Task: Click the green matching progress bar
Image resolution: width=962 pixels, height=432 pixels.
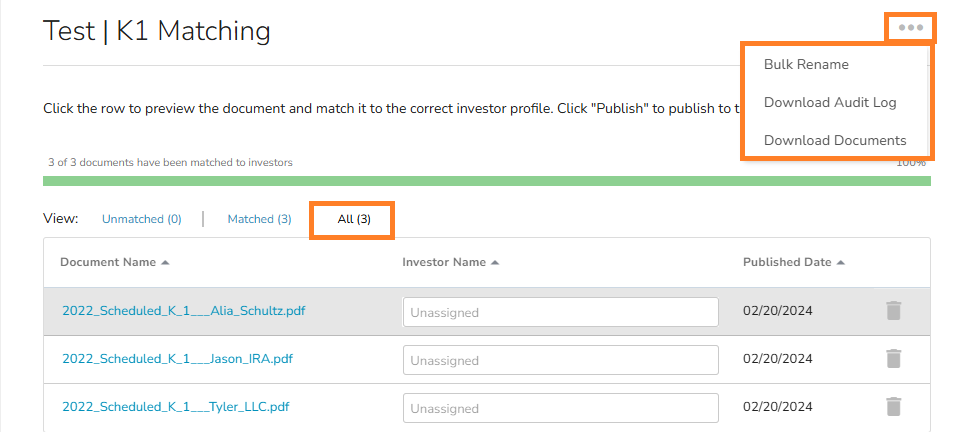Action: [486, 181]
